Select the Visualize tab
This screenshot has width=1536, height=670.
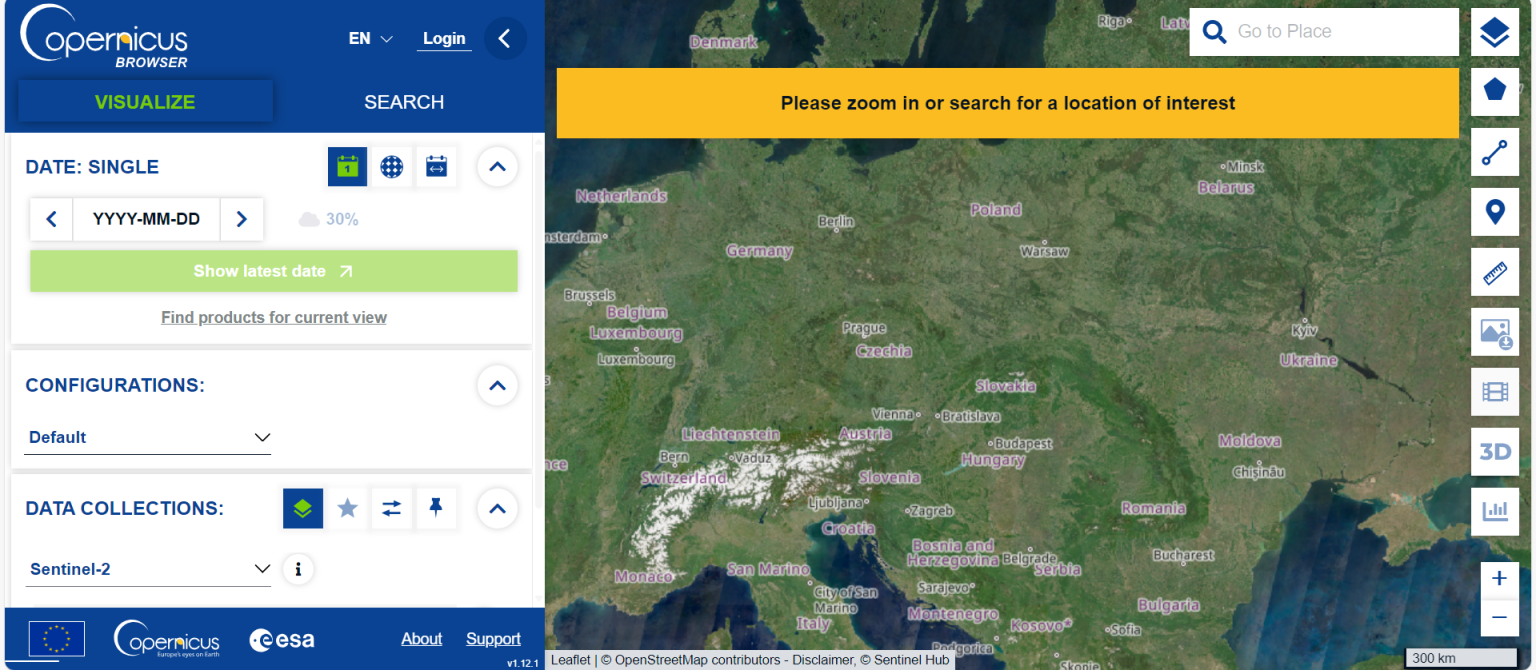(145, 102)
